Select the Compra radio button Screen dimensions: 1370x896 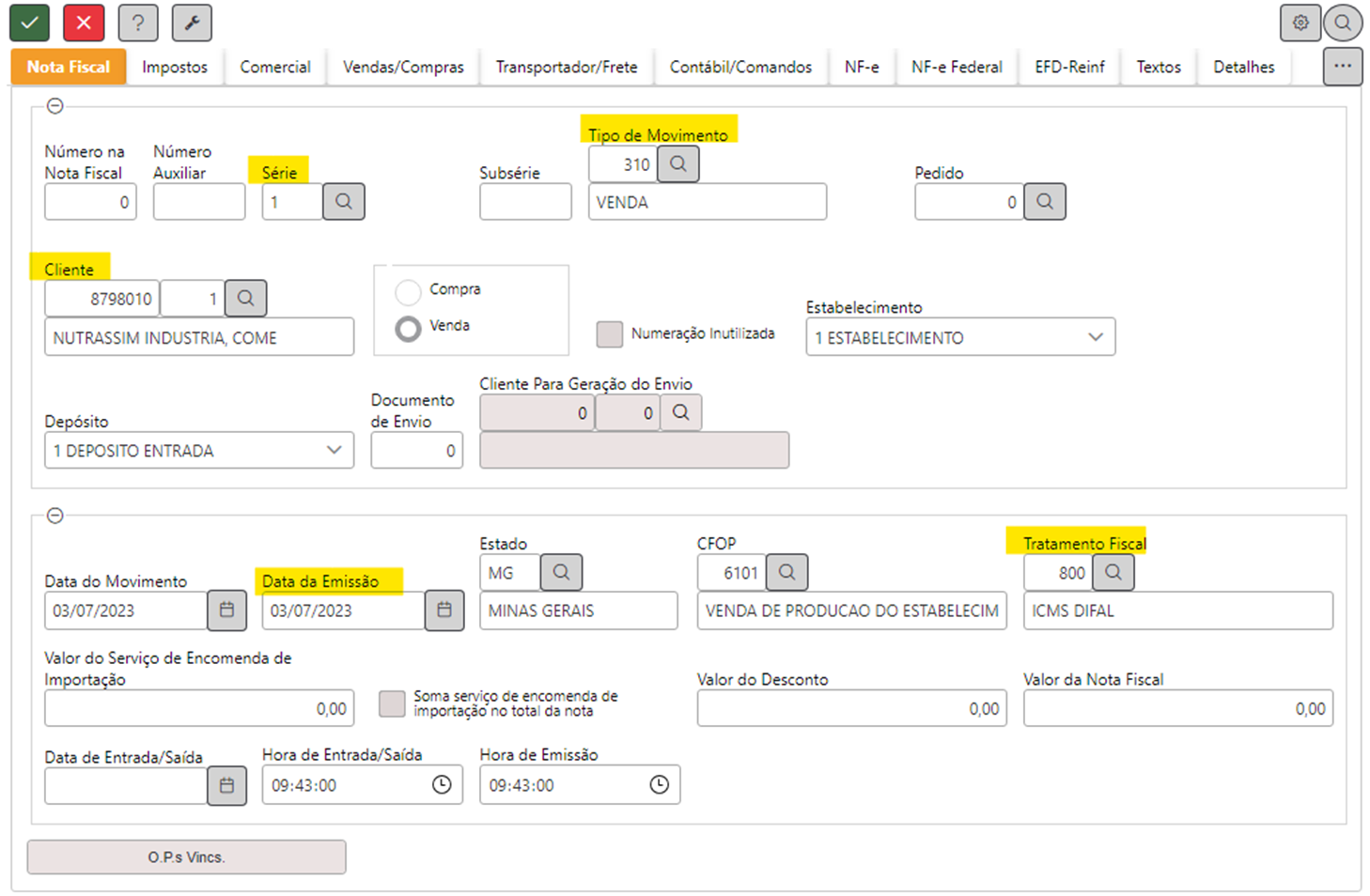pos(408,292)
